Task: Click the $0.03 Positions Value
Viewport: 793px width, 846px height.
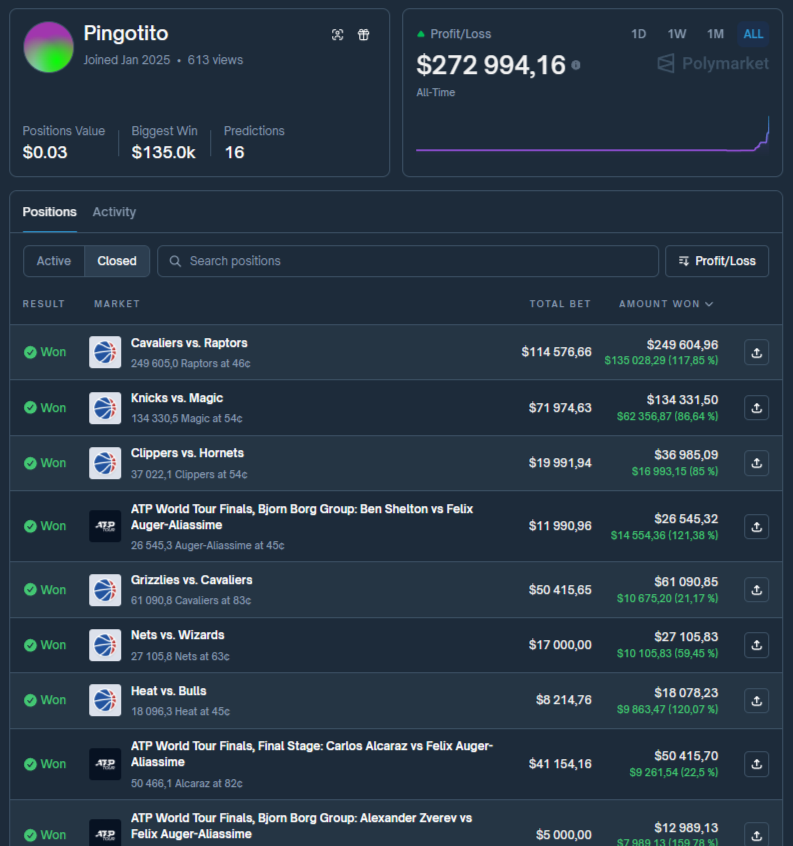Action: click(x=45, y=153)
